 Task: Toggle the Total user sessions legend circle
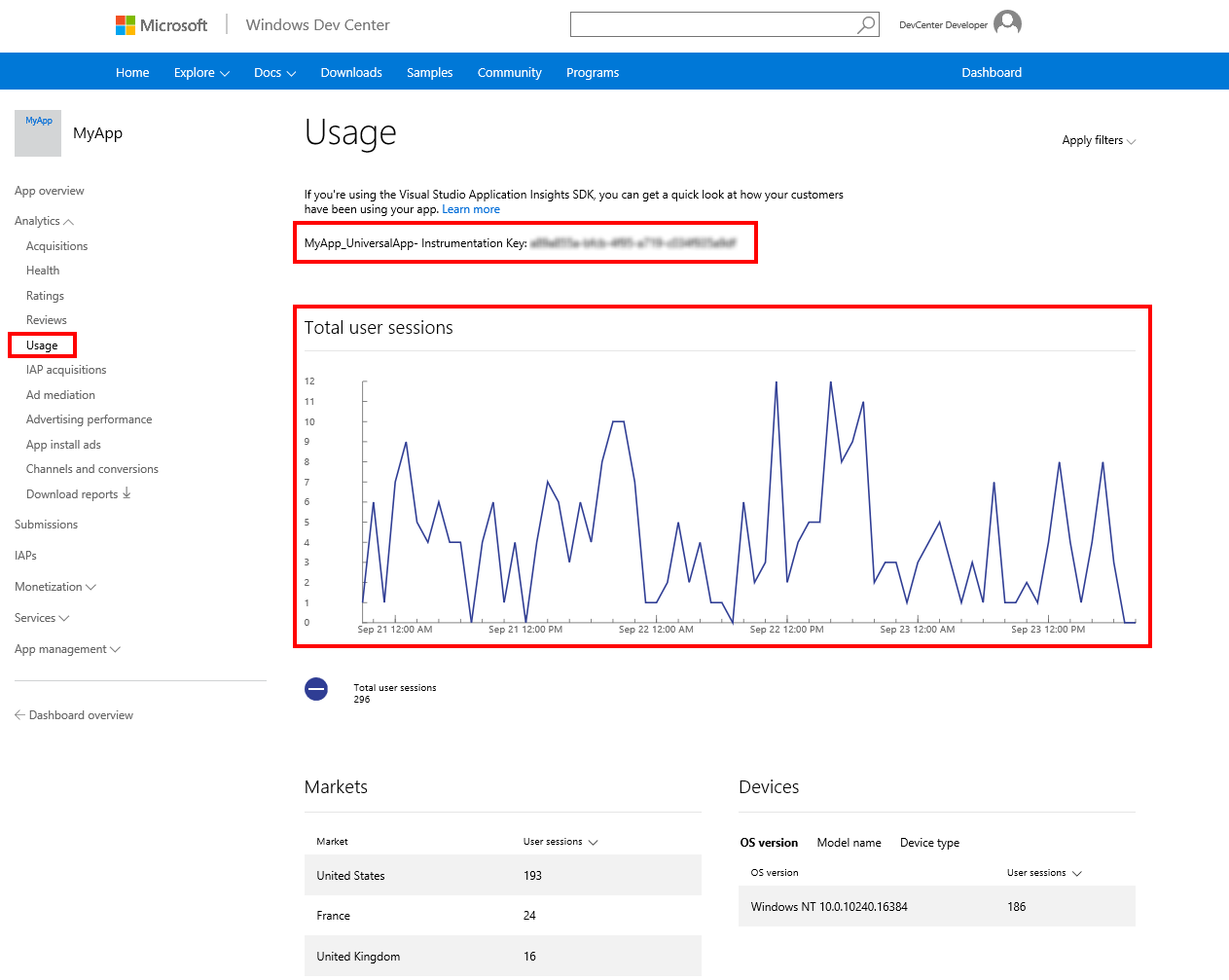316,689
